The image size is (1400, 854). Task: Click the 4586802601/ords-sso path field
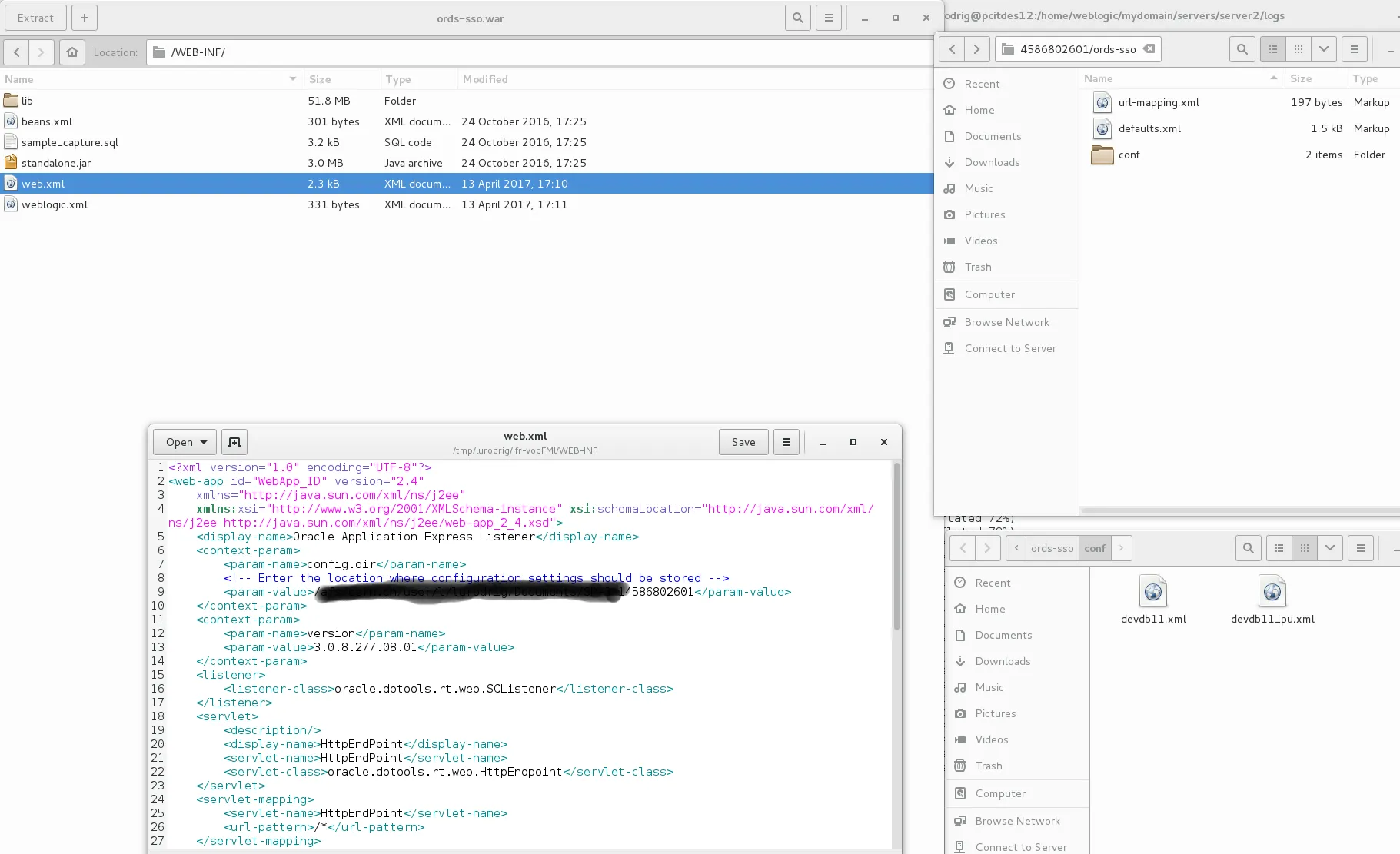click(x=1078, y=49)
